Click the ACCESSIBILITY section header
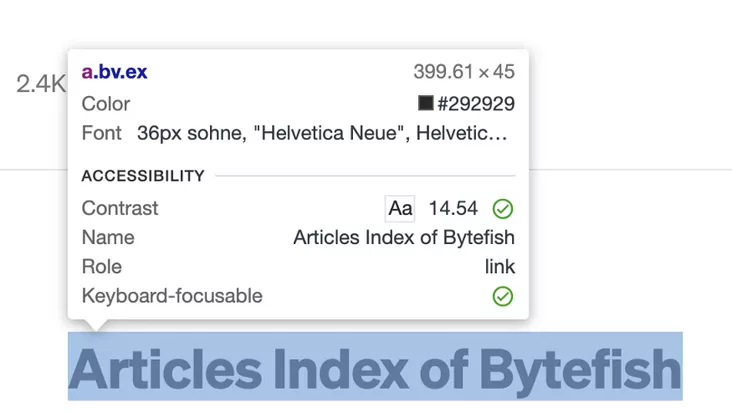The width and height of the screenshot is (732, 413). [143, 176]
